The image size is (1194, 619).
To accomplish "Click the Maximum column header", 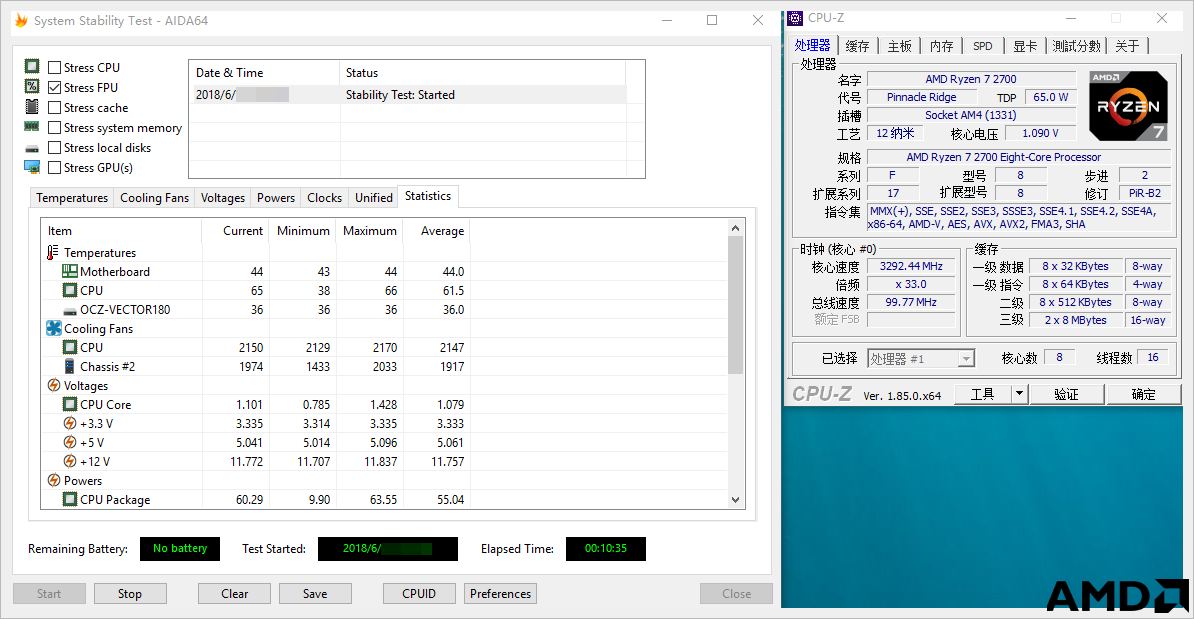I will click(369, 231).
